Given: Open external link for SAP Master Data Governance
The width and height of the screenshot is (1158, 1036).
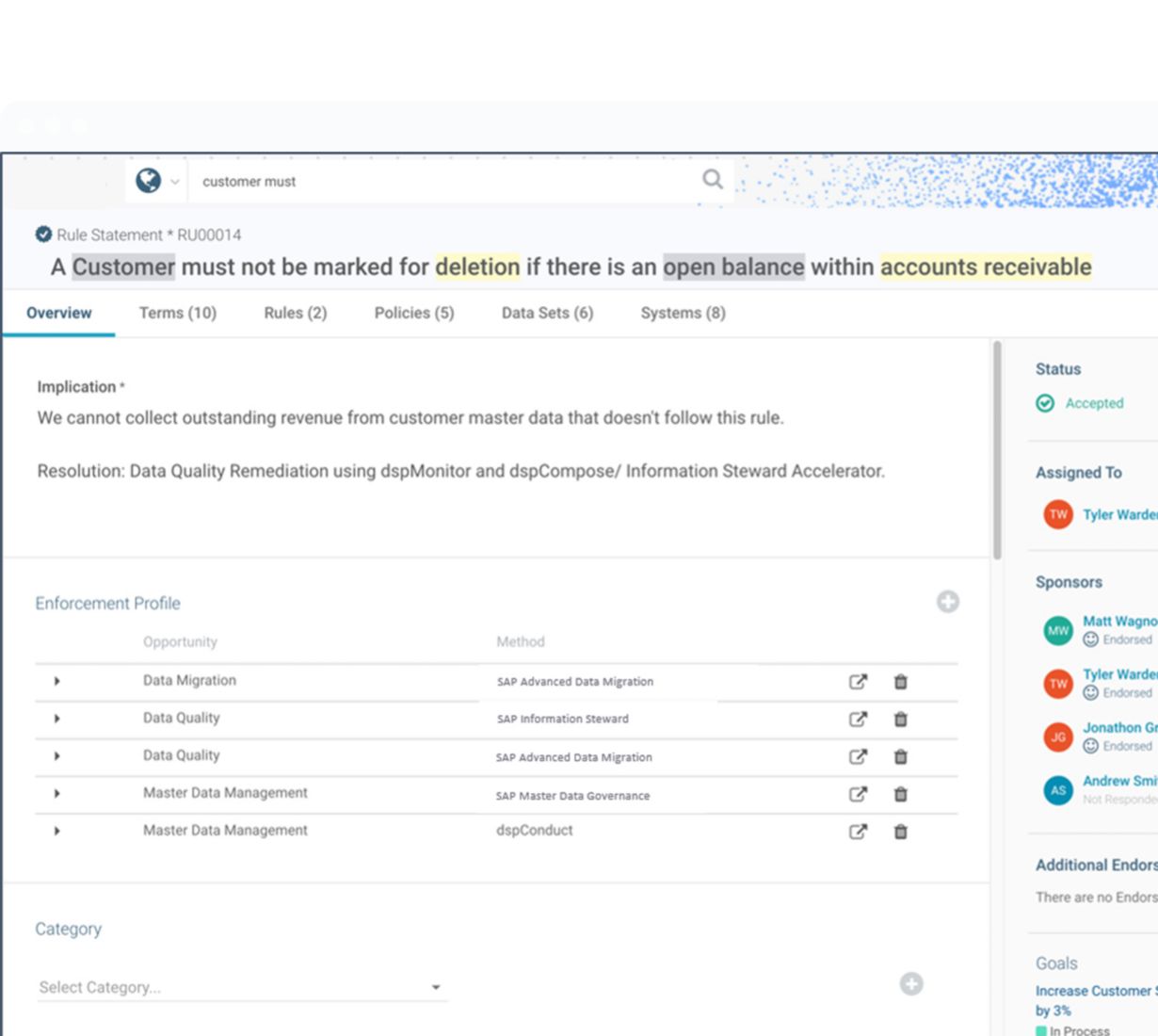Looking at the screenshot, I should [858, 794].
